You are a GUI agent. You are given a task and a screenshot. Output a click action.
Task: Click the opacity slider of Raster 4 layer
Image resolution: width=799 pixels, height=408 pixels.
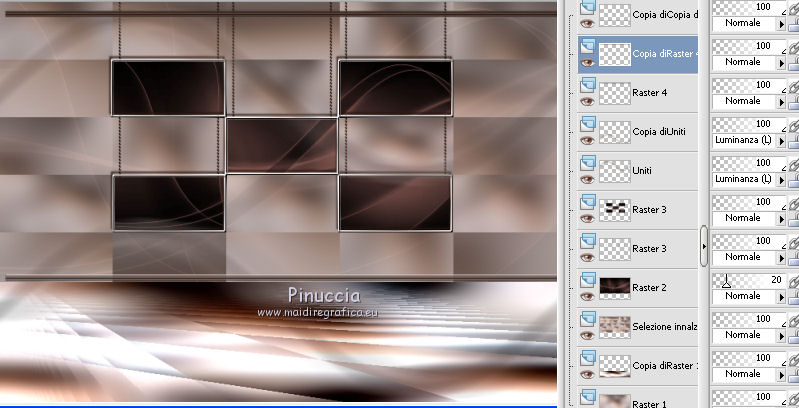[749, 84]
